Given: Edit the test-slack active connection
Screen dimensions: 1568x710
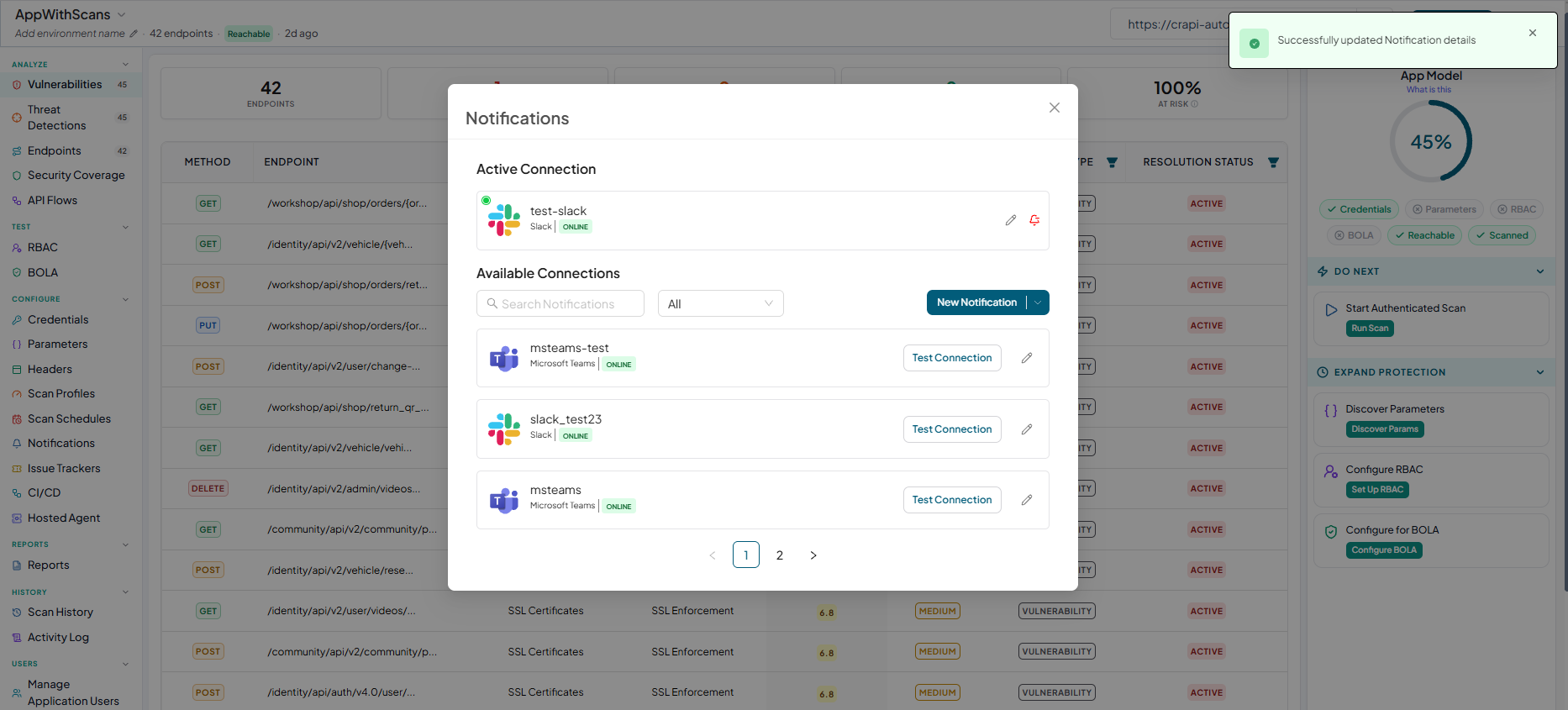Looking at the screenshot, I should click(x=1011, y=220).
